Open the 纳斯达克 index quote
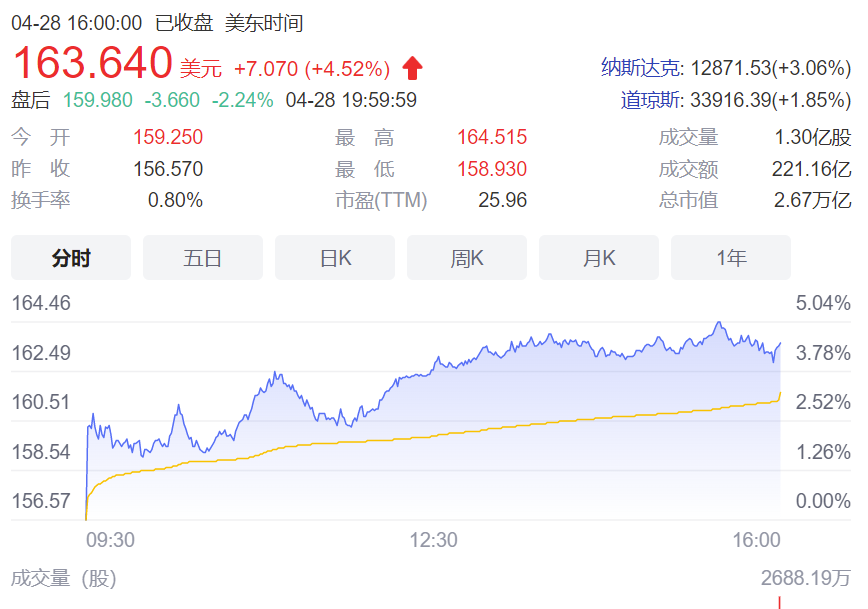The height and width of the screenshot is (609, 868). tap(725, 68)
